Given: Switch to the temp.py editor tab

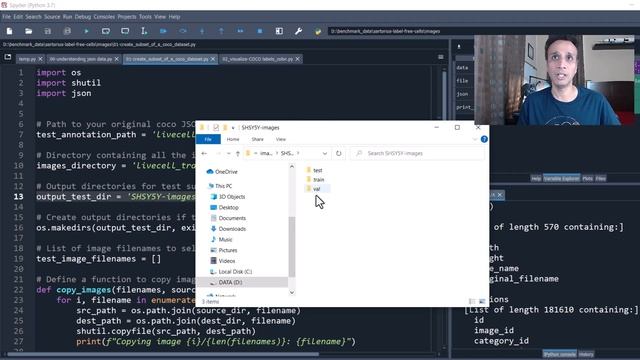Looking at the screenshot, I should tap(27, 59).
